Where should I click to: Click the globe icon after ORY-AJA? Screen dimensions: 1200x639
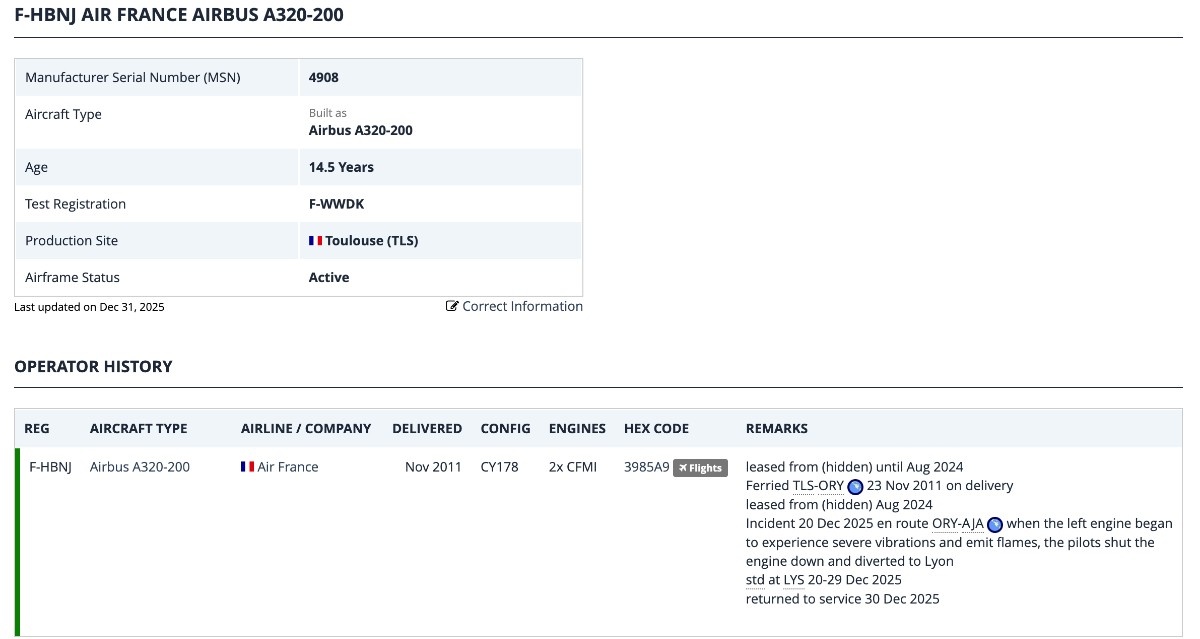coord(995,525)
